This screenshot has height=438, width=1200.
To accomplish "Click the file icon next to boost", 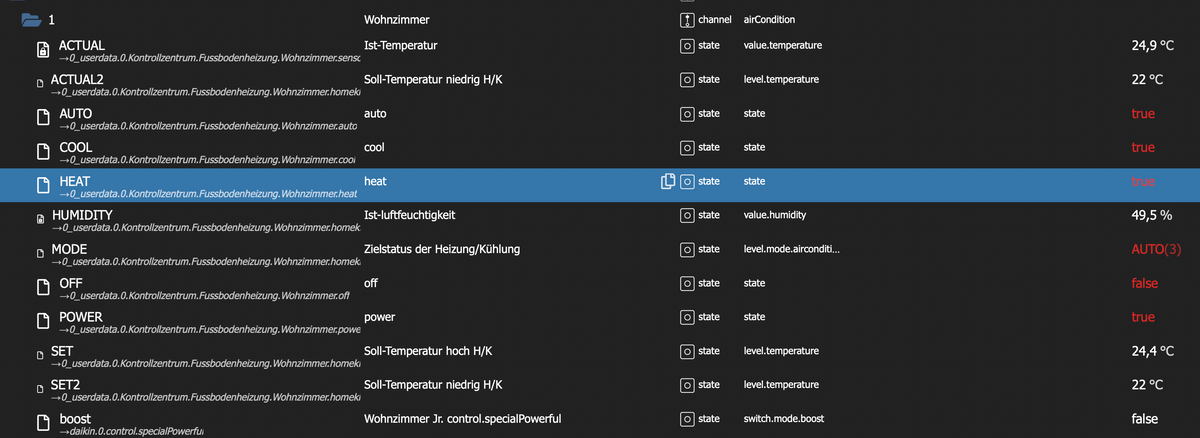I will pos(43,424).
